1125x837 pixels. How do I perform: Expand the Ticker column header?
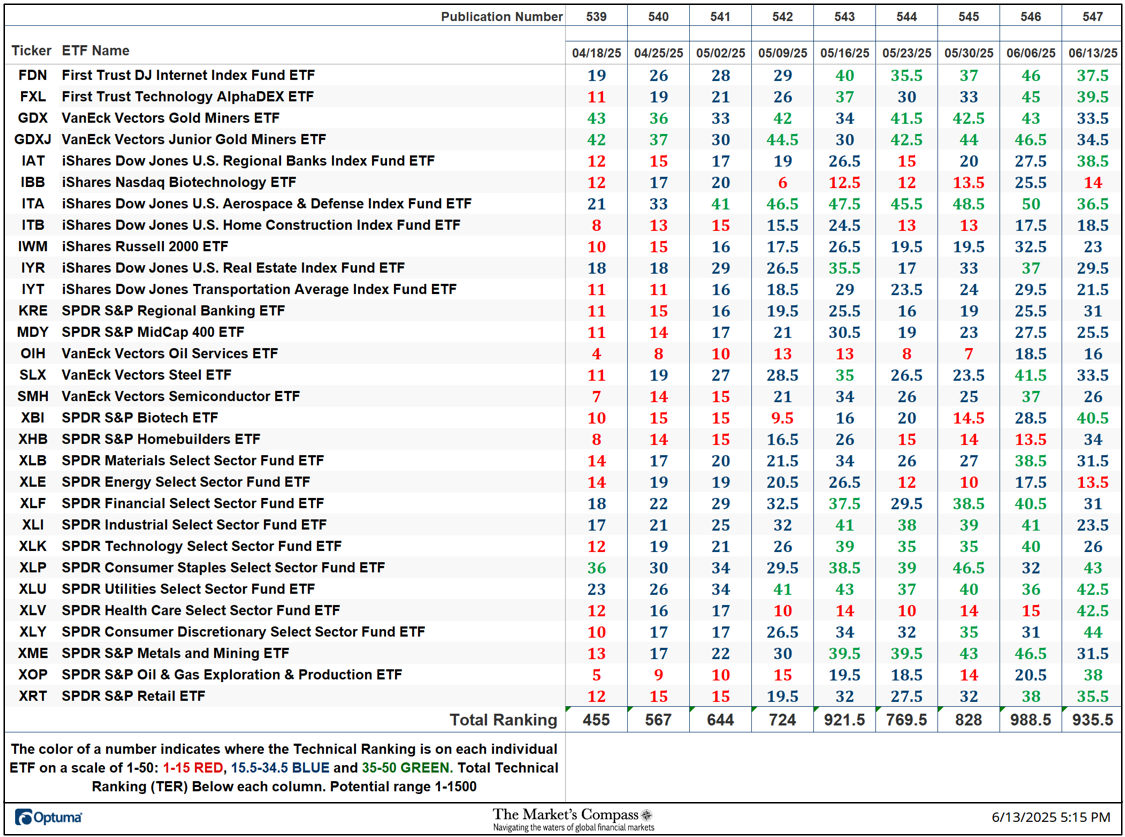tap(31, 51)
